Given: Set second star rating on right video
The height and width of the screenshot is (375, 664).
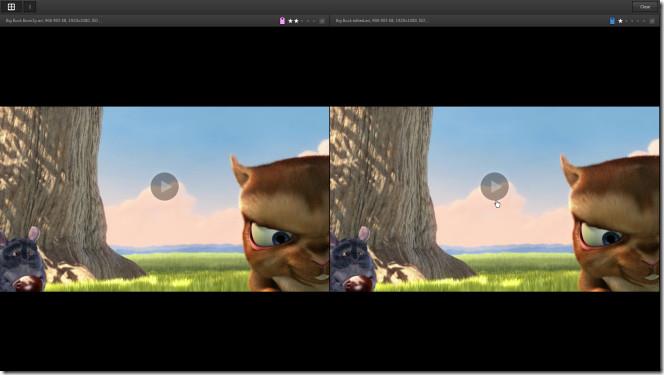Looking at the screenshot, I should click(x=626, y=21).
